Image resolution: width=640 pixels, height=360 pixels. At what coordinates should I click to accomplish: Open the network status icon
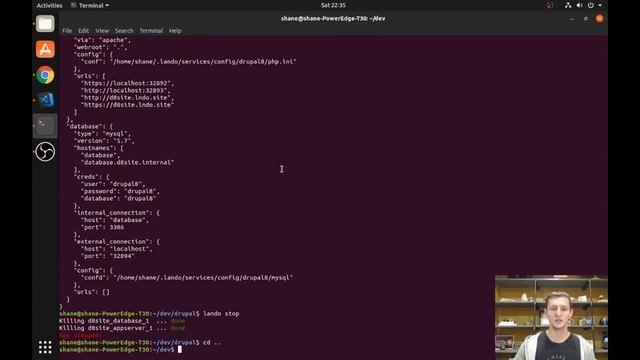pyautogui.click(x=568, y=5)
